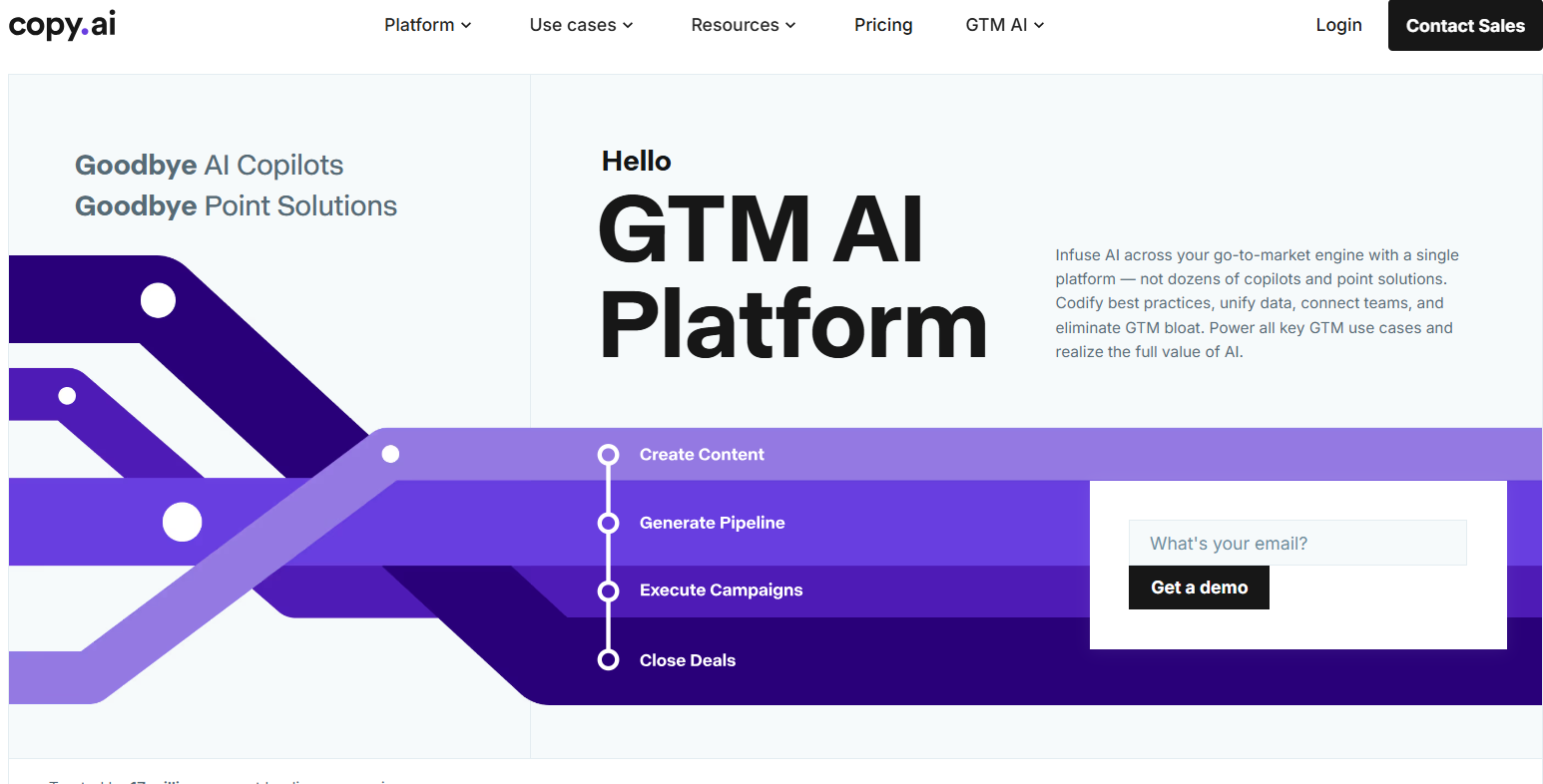The width and height of the screenshot is (1543, 784).
Task: Click the circle marker beside Create Content
Action: pos(608,455)
